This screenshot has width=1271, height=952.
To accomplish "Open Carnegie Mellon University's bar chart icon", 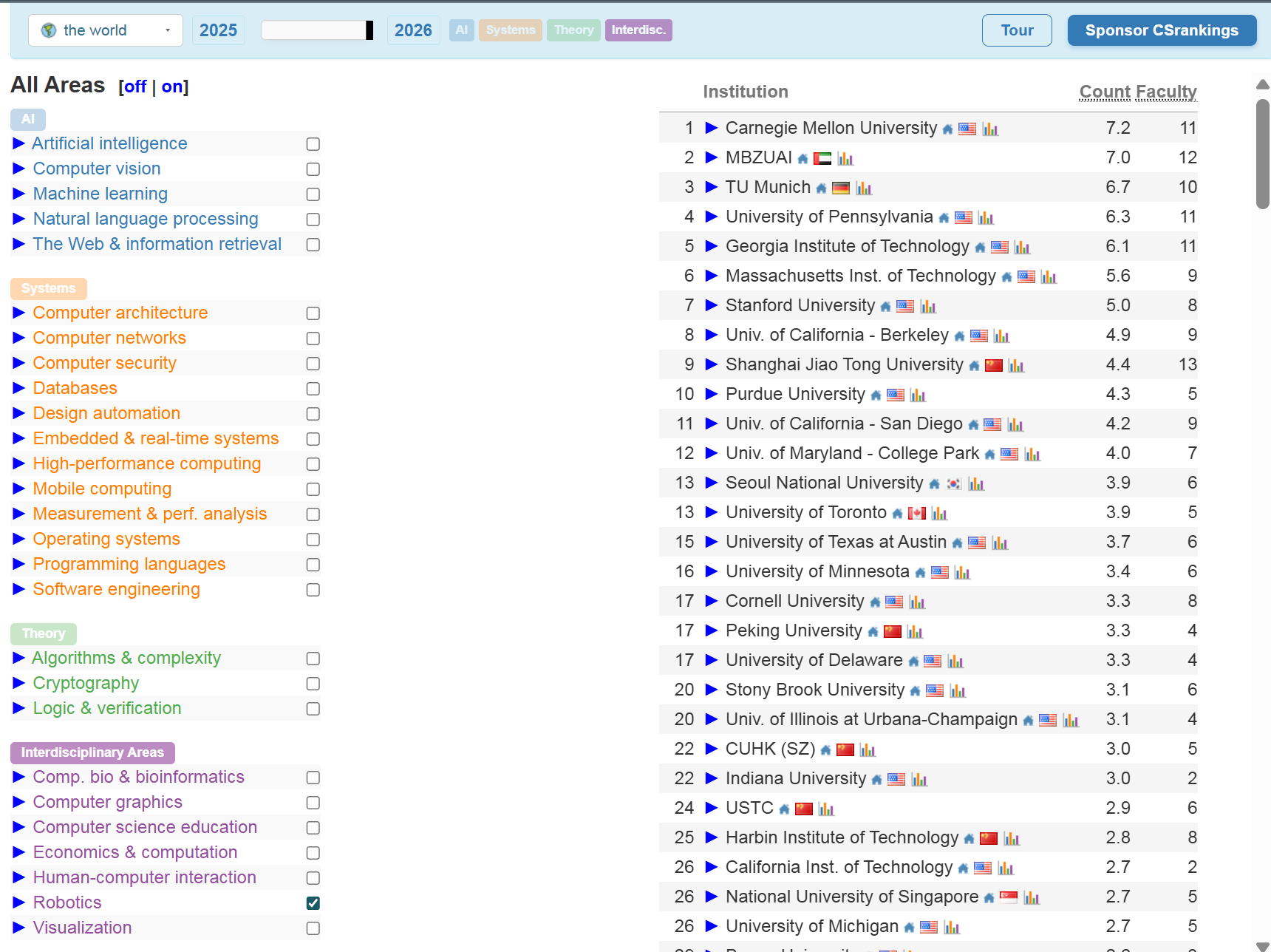I will point(990,129).
